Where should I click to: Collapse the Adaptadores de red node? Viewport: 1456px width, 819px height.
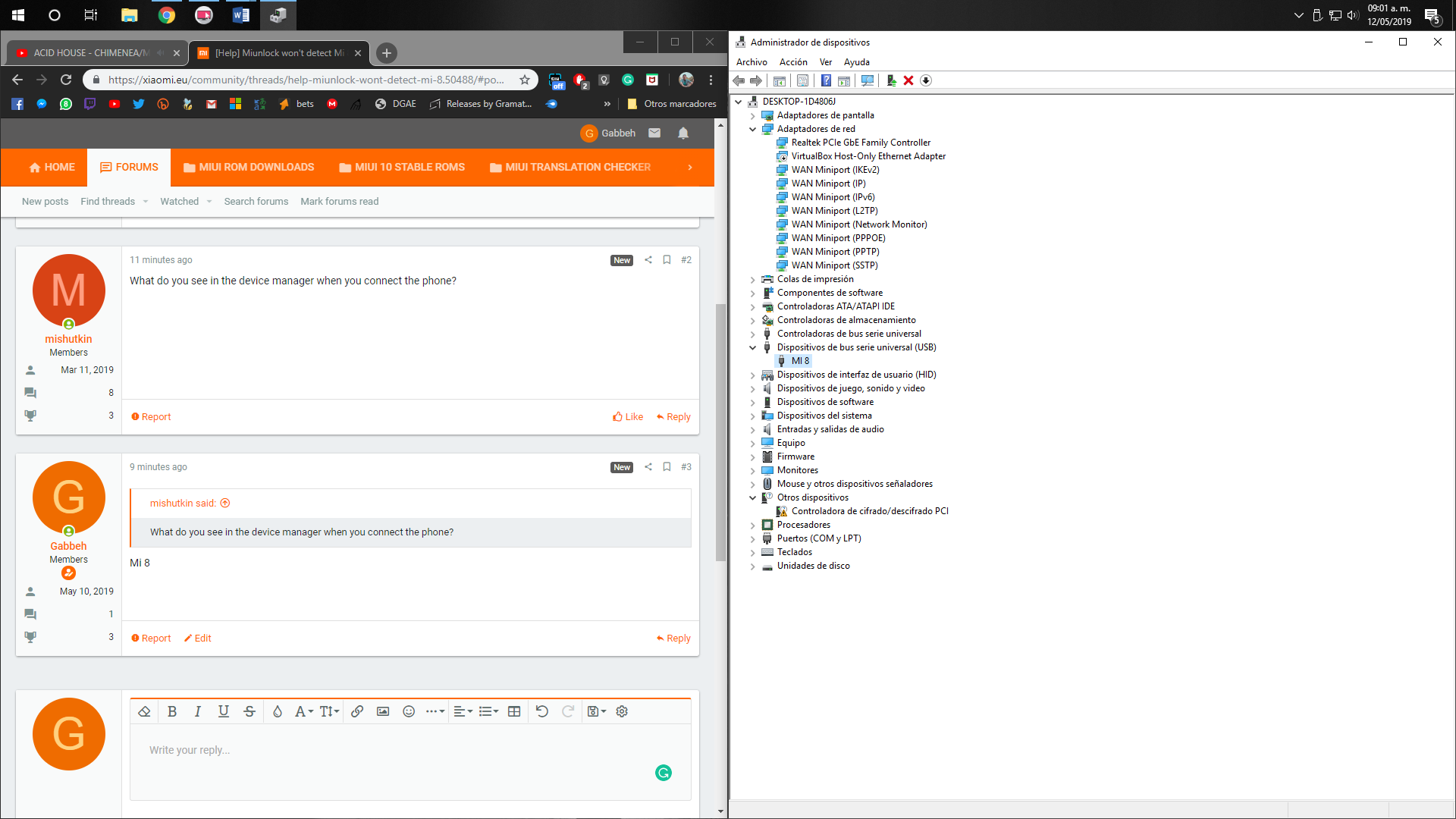pyautogui.click(x=753, y=129)
